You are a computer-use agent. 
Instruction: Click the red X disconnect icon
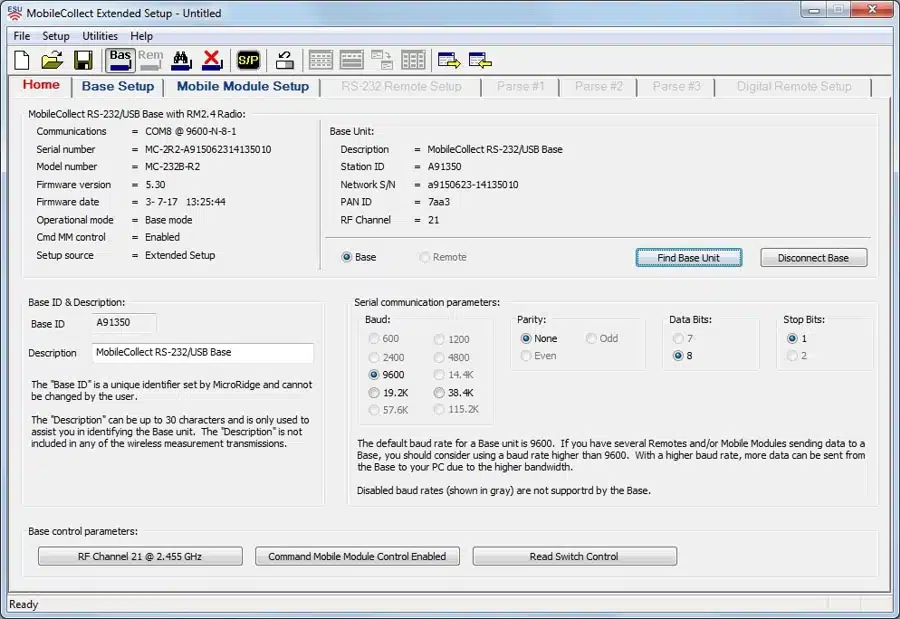pyautogui.click(x=212, y=60)
